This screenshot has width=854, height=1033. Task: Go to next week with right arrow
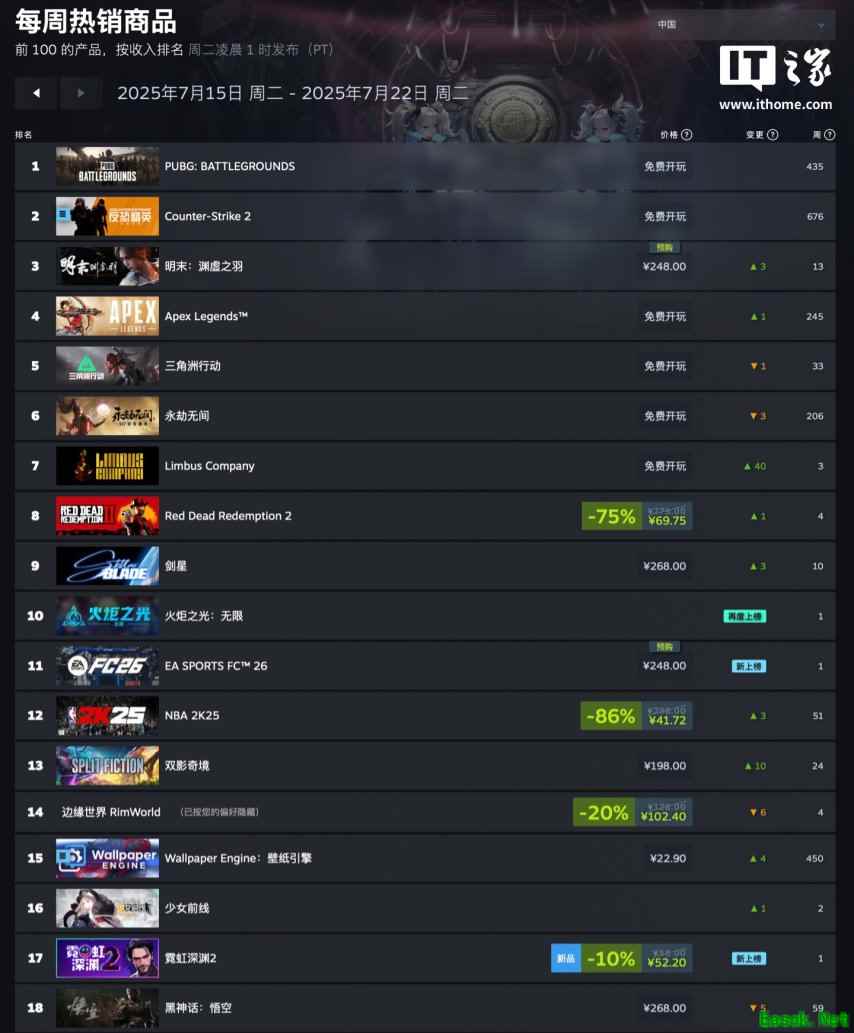80,93
